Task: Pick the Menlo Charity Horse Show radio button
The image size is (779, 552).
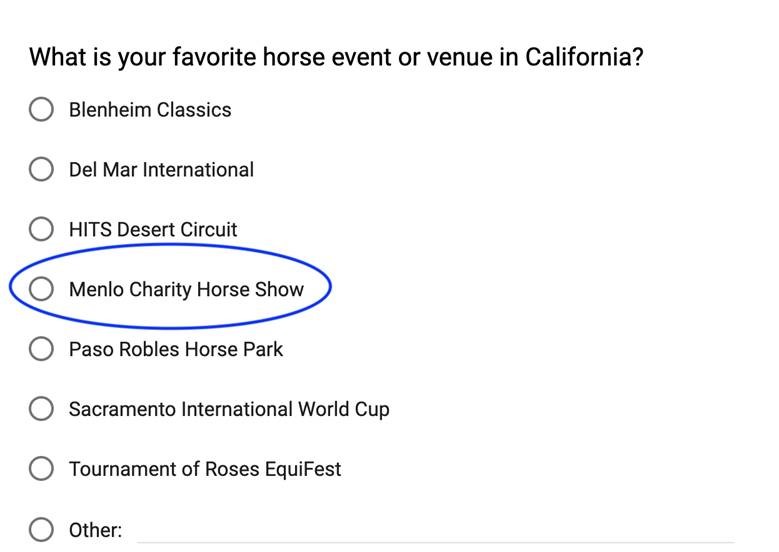Action: [41, 290]
